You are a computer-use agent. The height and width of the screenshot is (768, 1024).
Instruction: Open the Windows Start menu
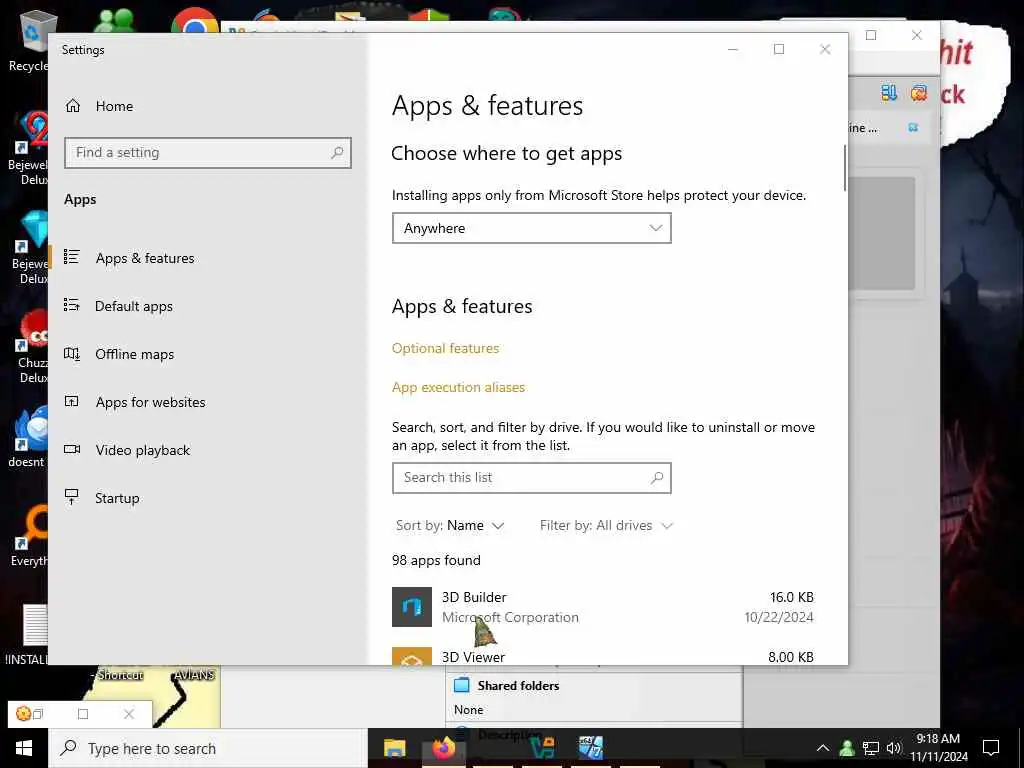[x=24, y=748]
